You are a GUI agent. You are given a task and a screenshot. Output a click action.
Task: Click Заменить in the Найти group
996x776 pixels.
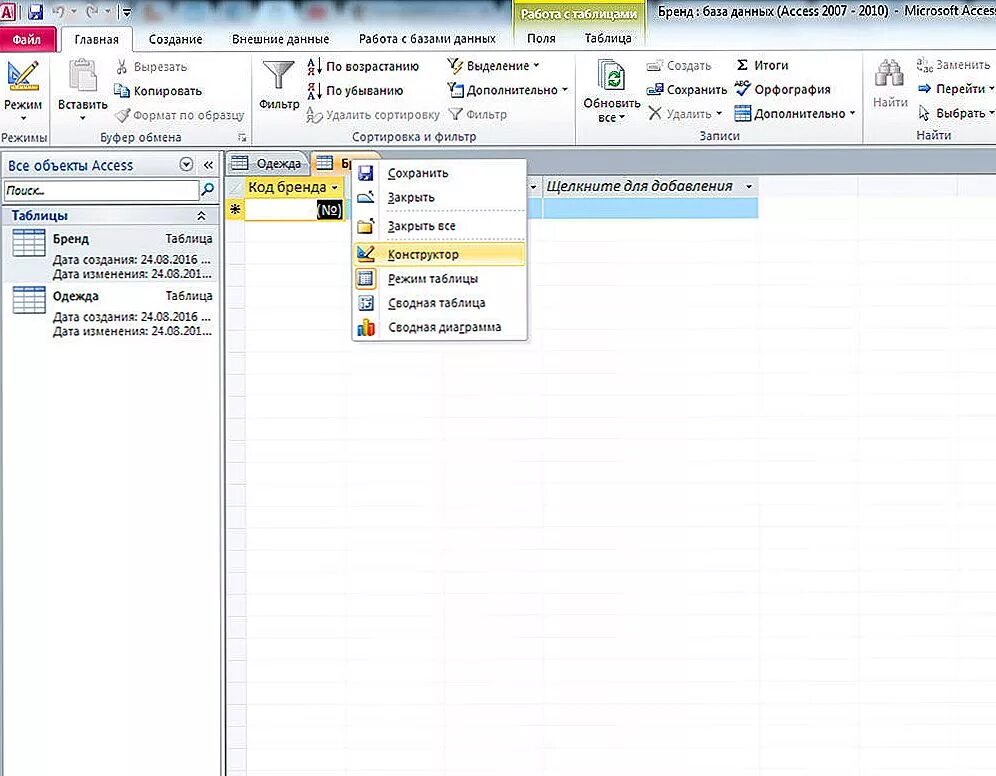pyautogui.click(x=953, y=64)
